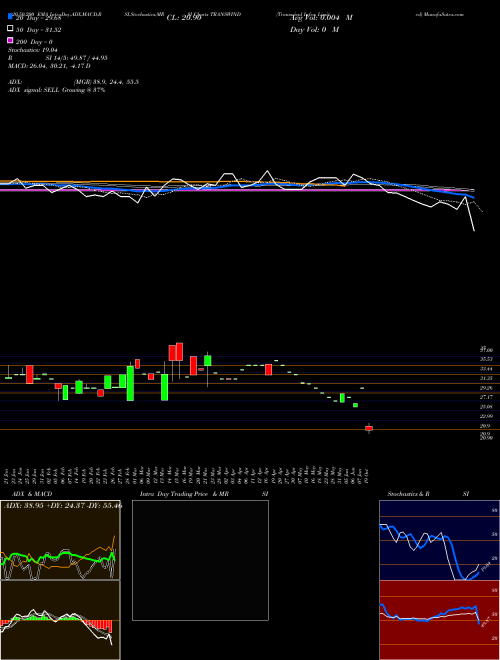
Task: Click the ADX green line chart panel
Action: click(60, 540)
